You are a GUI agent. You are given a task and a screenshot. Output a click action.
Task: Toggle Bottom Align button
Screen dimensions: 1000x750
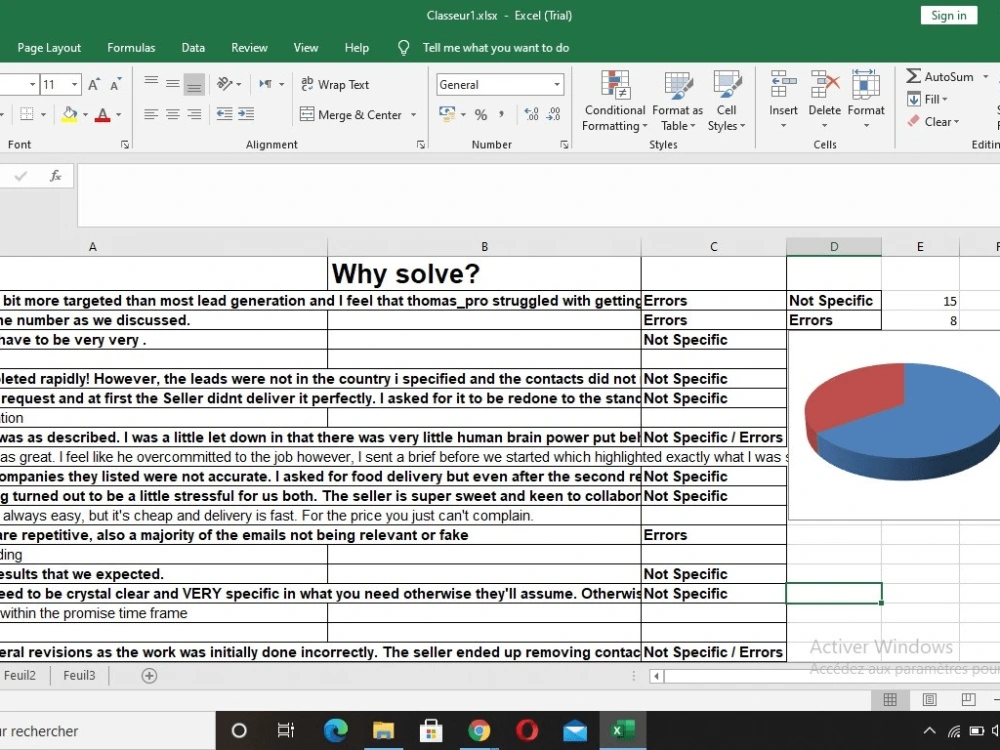[x=194, y=84]
